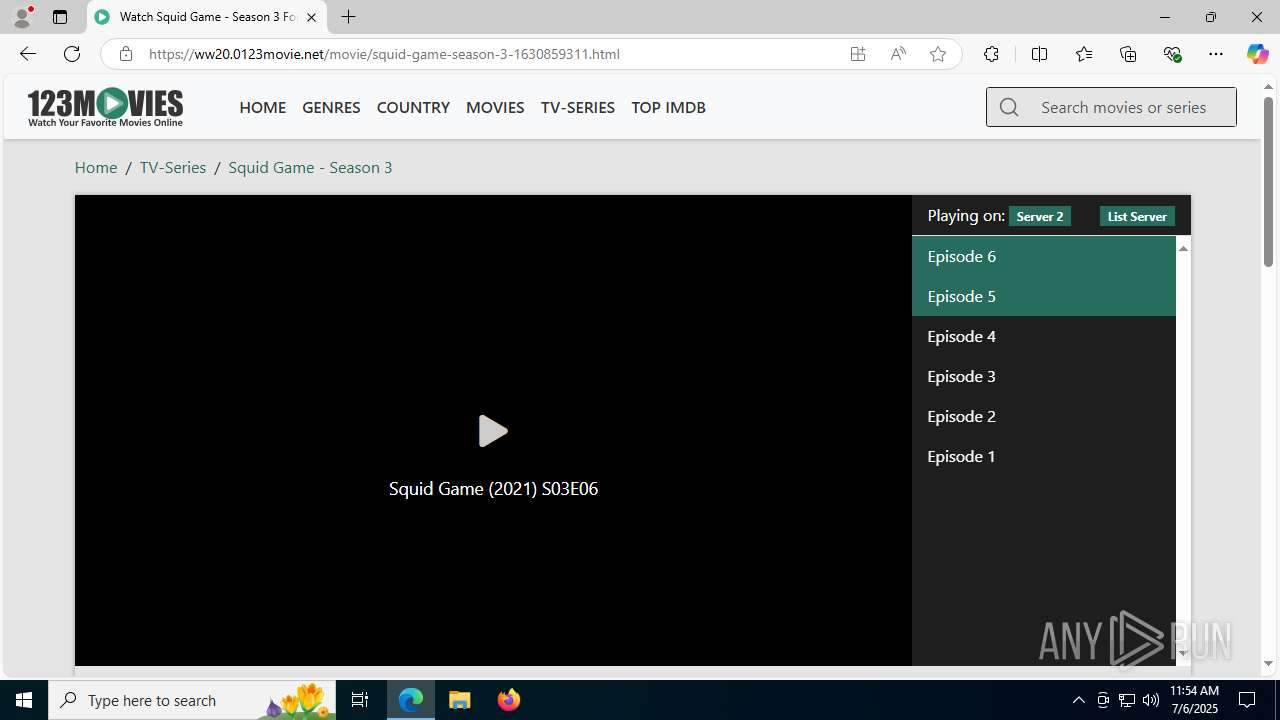Select Episode 3 in the list
The width and height of the screenshot is (1280, 720).
tap(1044, 376)
